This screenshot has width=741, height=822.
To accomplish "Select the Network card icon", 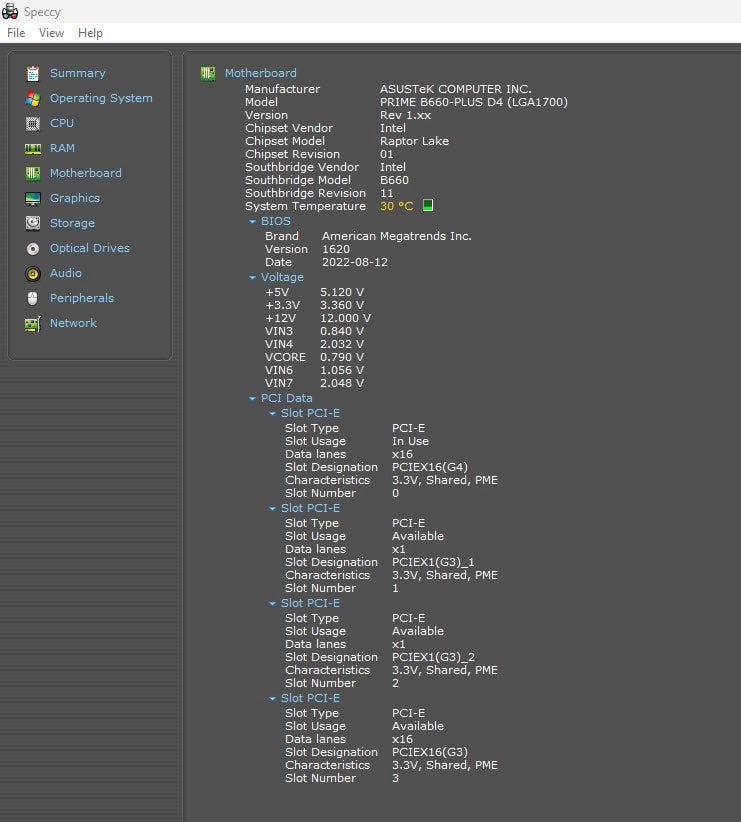I will pos(33,323).
